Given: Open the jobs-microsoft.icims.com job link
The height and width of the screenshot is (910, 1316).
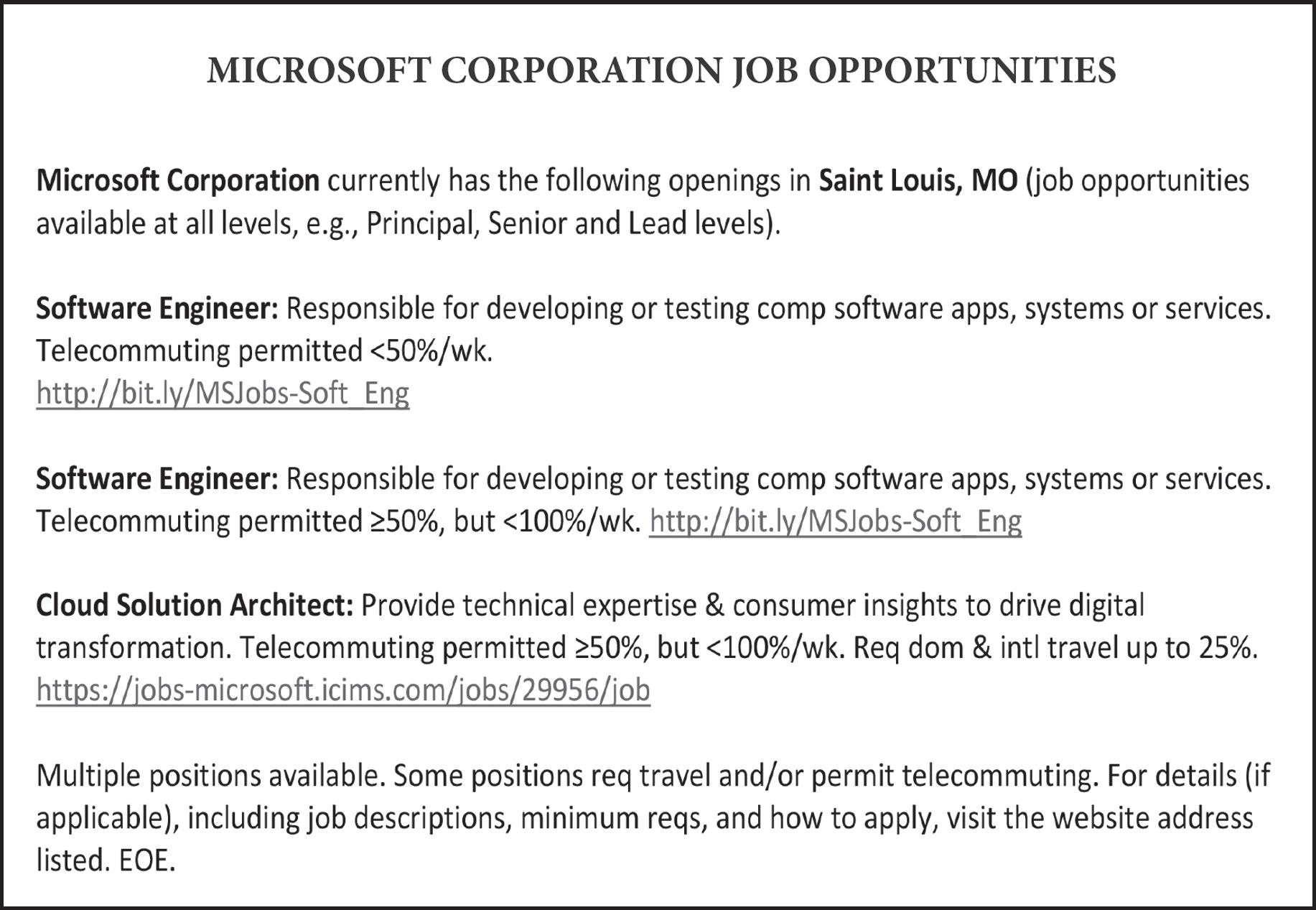Looking at the screenshot, I should [343, 690].
